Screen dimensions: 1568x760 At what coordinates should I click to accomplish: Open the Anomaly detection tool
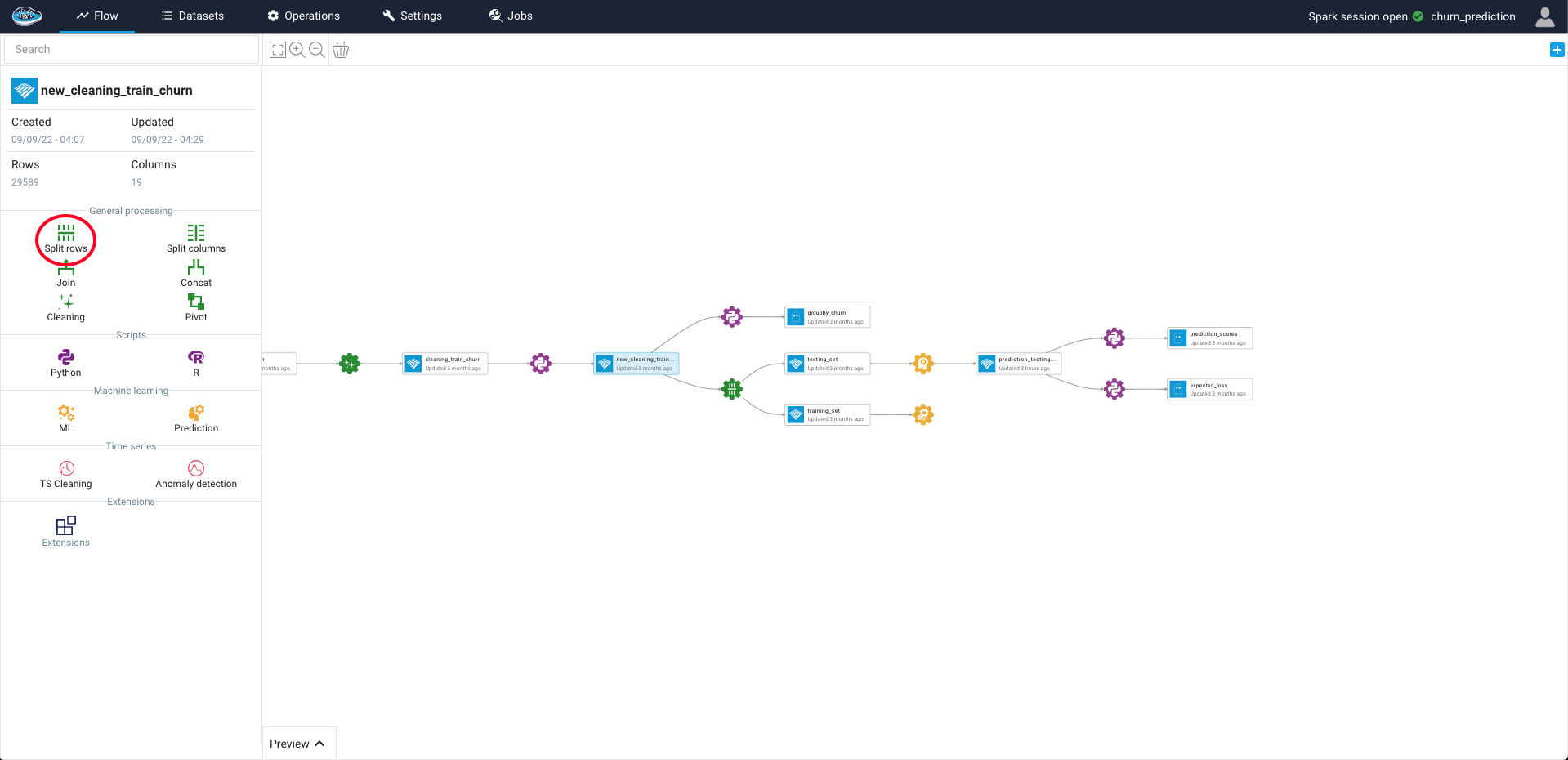195,473
